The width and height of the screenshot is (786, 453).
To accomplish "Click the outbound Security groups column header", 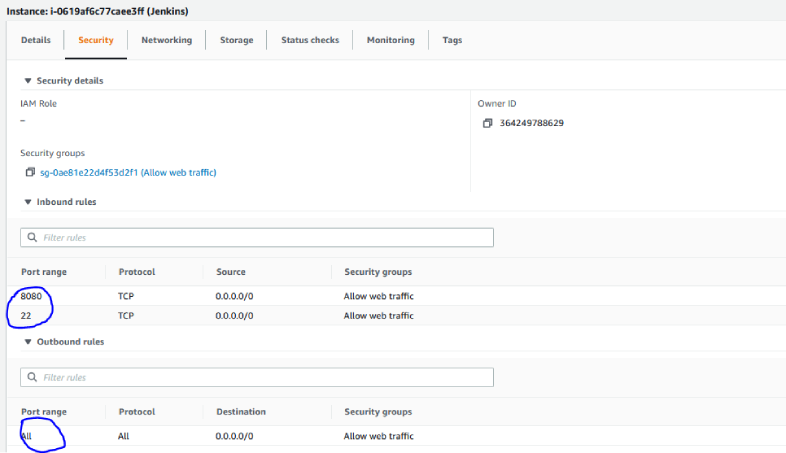I will pyautogui.click(x=378, y=412).
